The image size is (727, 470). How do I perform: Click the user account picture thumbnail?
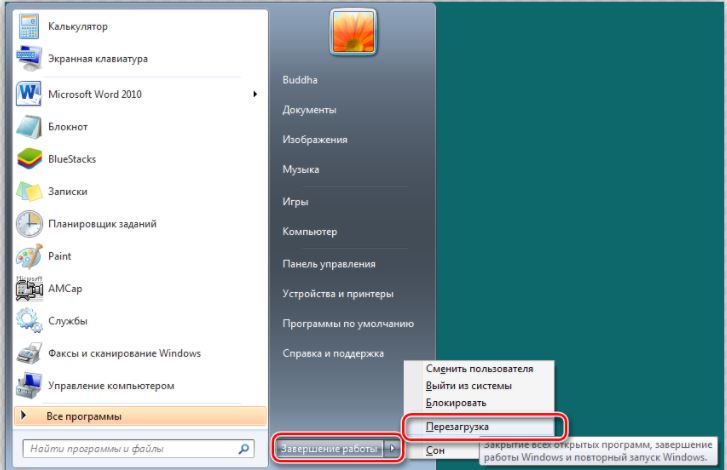click(353, 32)
